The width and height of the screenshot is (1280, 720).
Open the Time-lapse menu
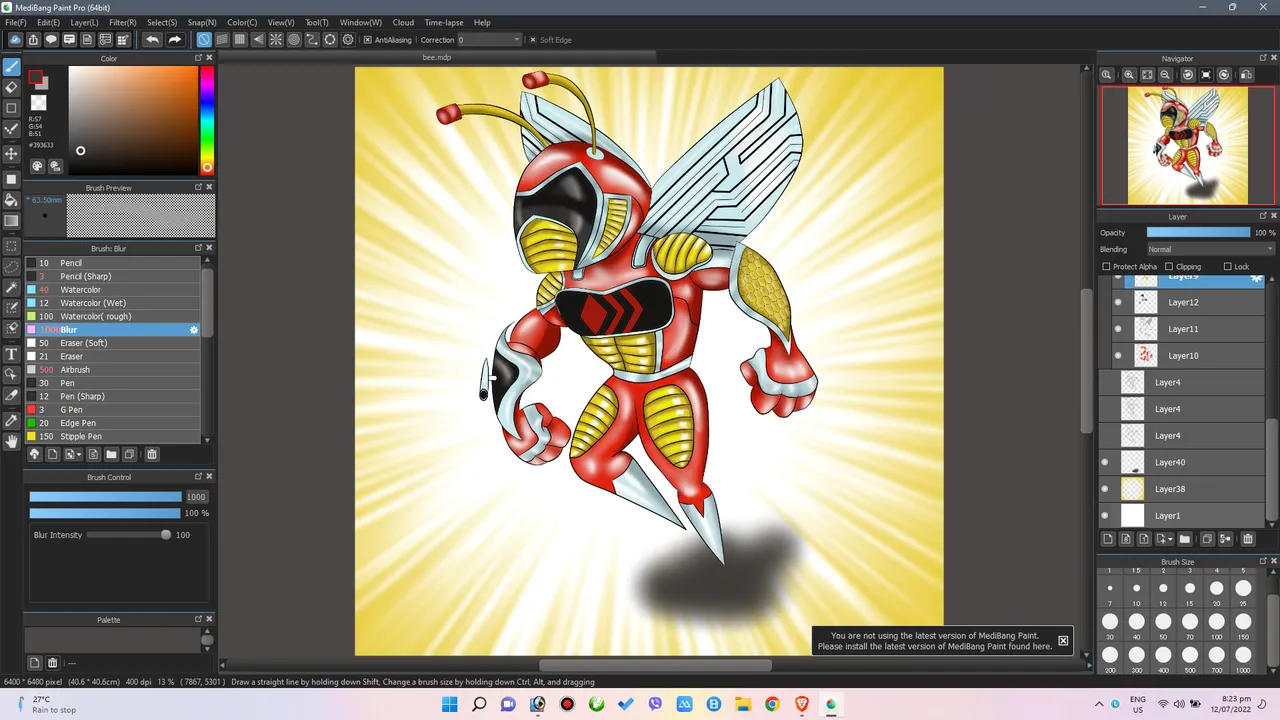(443, 22)
